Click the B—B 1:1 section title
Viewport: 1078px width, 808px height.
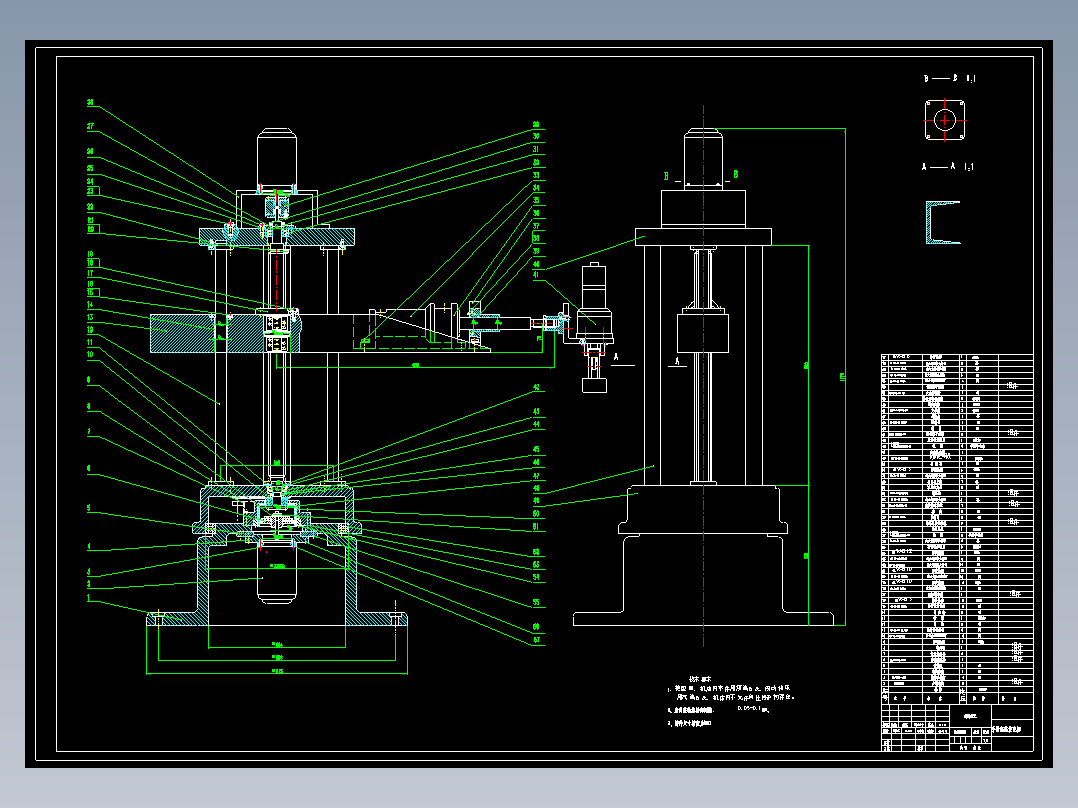click(x=949, y=78)
